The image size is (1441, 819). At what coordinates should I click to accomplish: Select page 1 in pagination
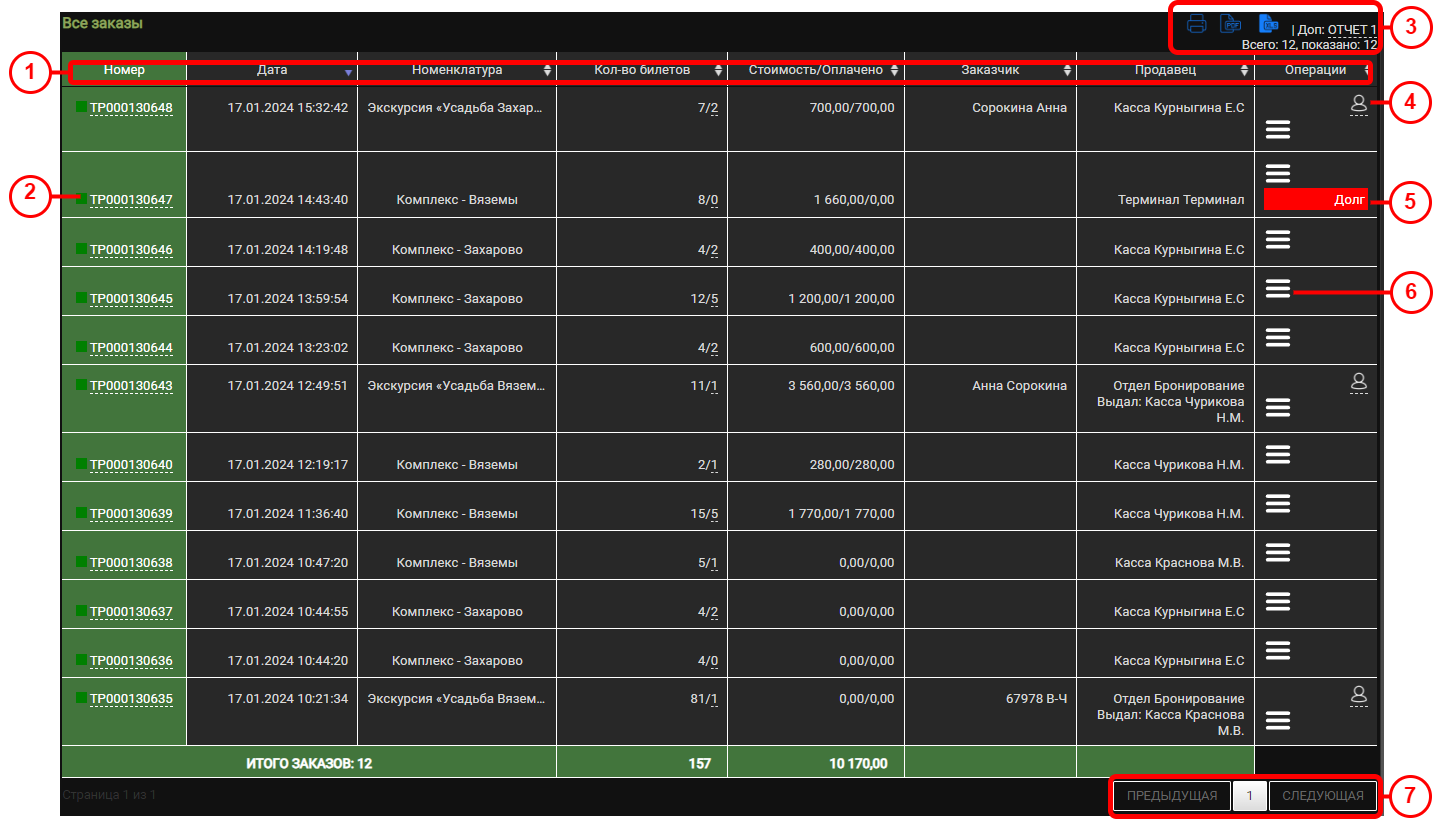point(1249,796)
